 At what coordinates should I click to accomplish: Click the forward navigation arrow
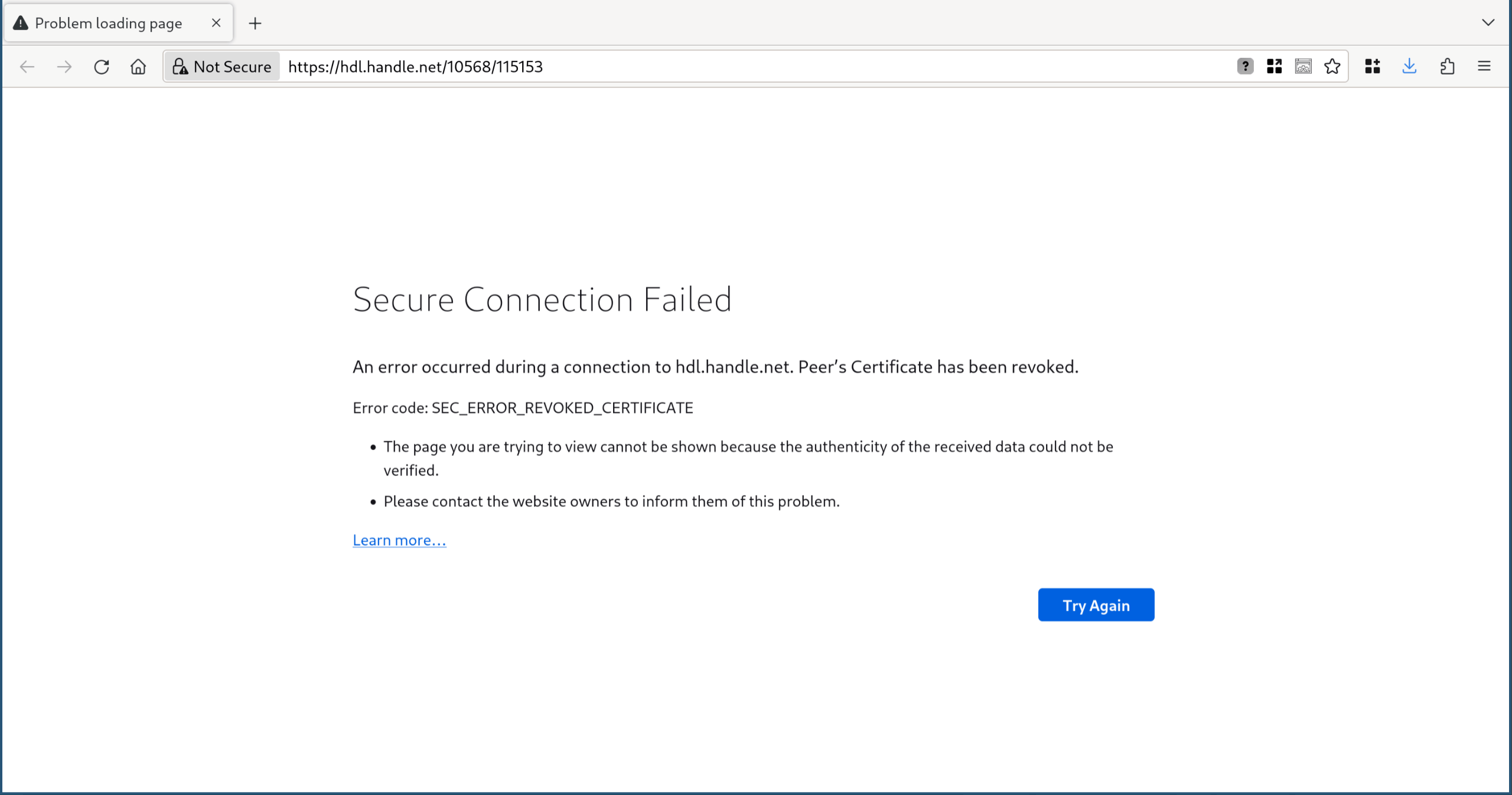coord(64,67)
